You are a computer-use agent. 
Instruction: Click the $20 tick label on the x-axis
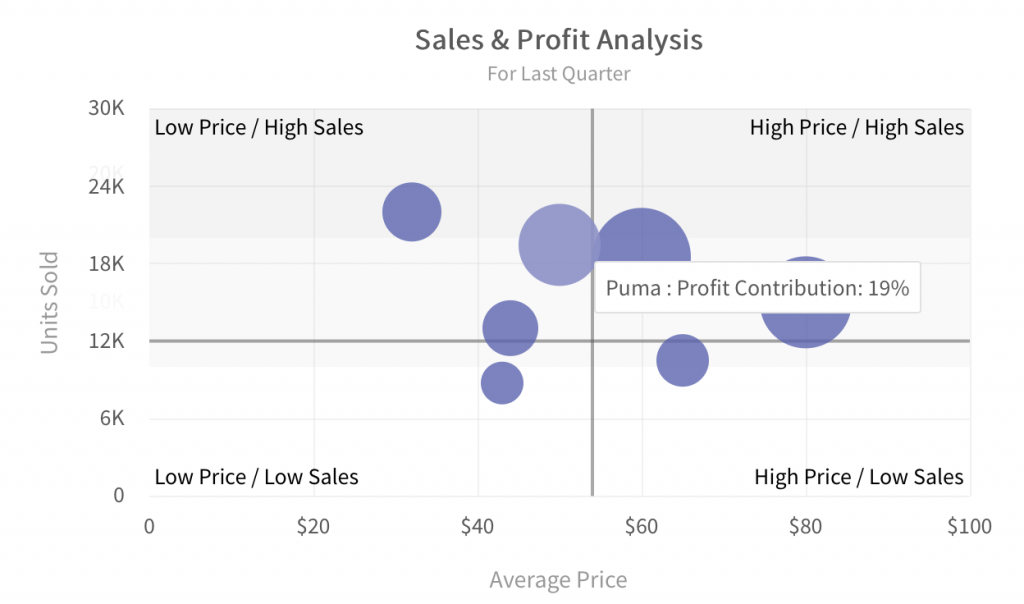[313, 527]
